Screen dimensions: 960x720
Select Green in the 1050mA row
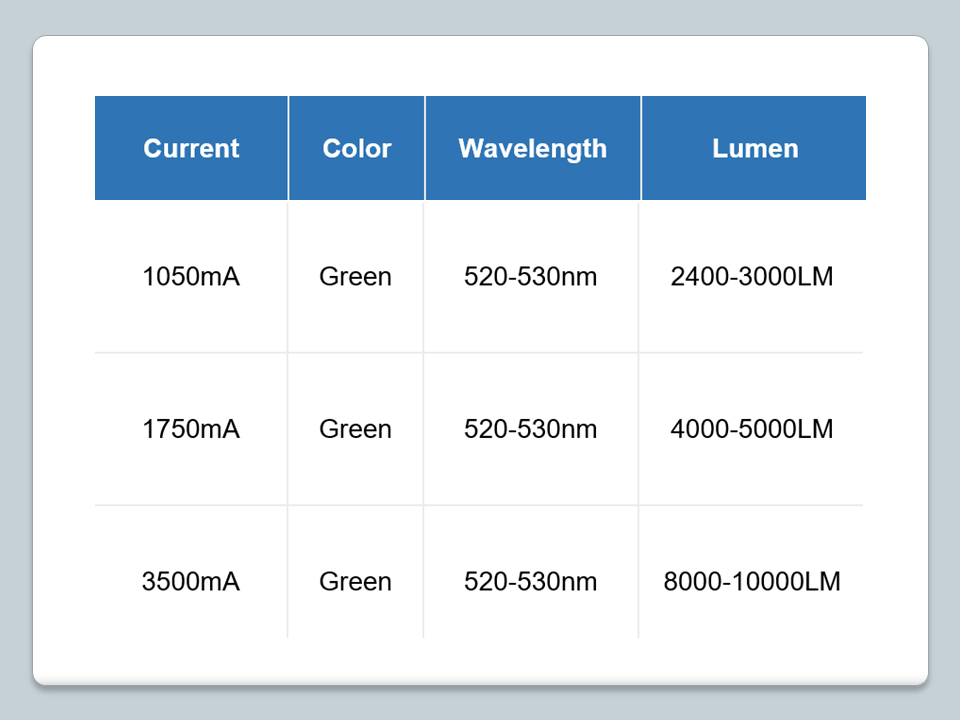click(x=355, y=277)
